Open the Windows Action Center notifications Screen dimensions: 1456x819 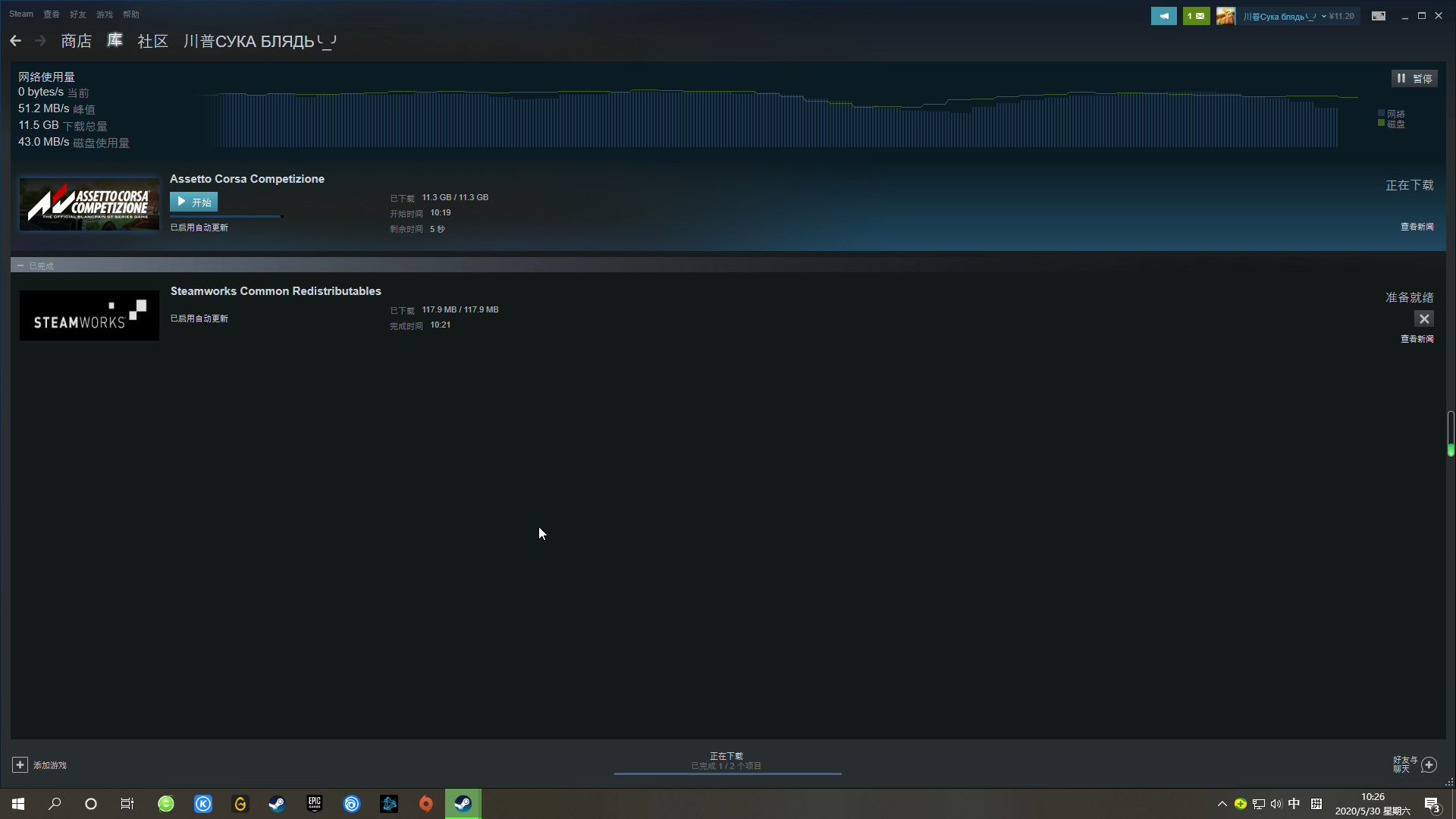point(1432,805)
